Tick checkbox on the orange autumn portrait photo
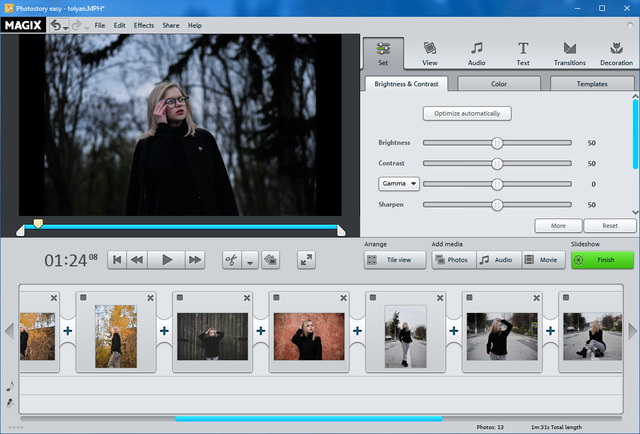Viewport: 640px width, 434px height. click(x=84, y=297)
